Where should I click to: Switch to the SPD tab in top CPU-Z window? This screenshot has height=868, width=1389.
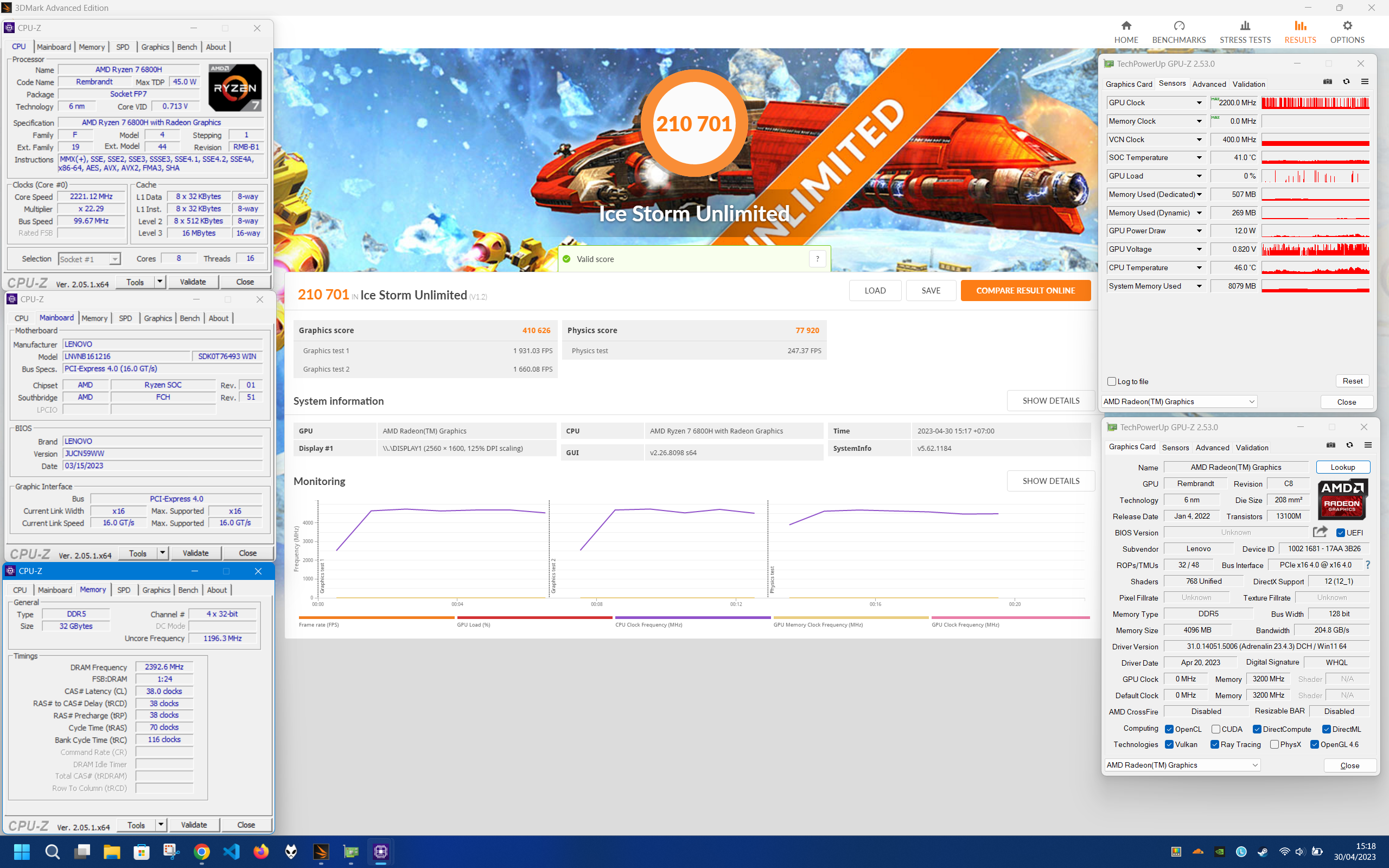(122, 47)
